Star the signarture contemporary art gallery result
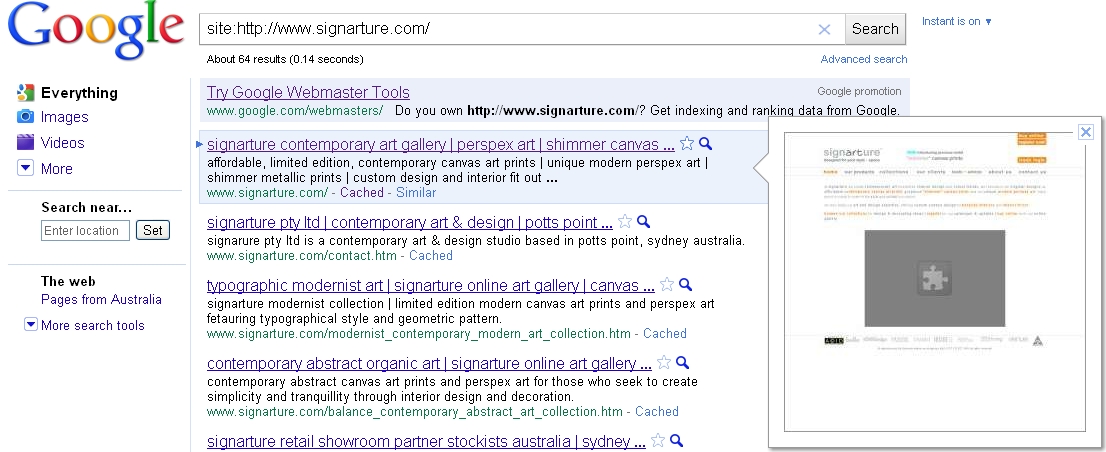The width and height of the screenshot is (1106, 452). click(x=687, y=144)
